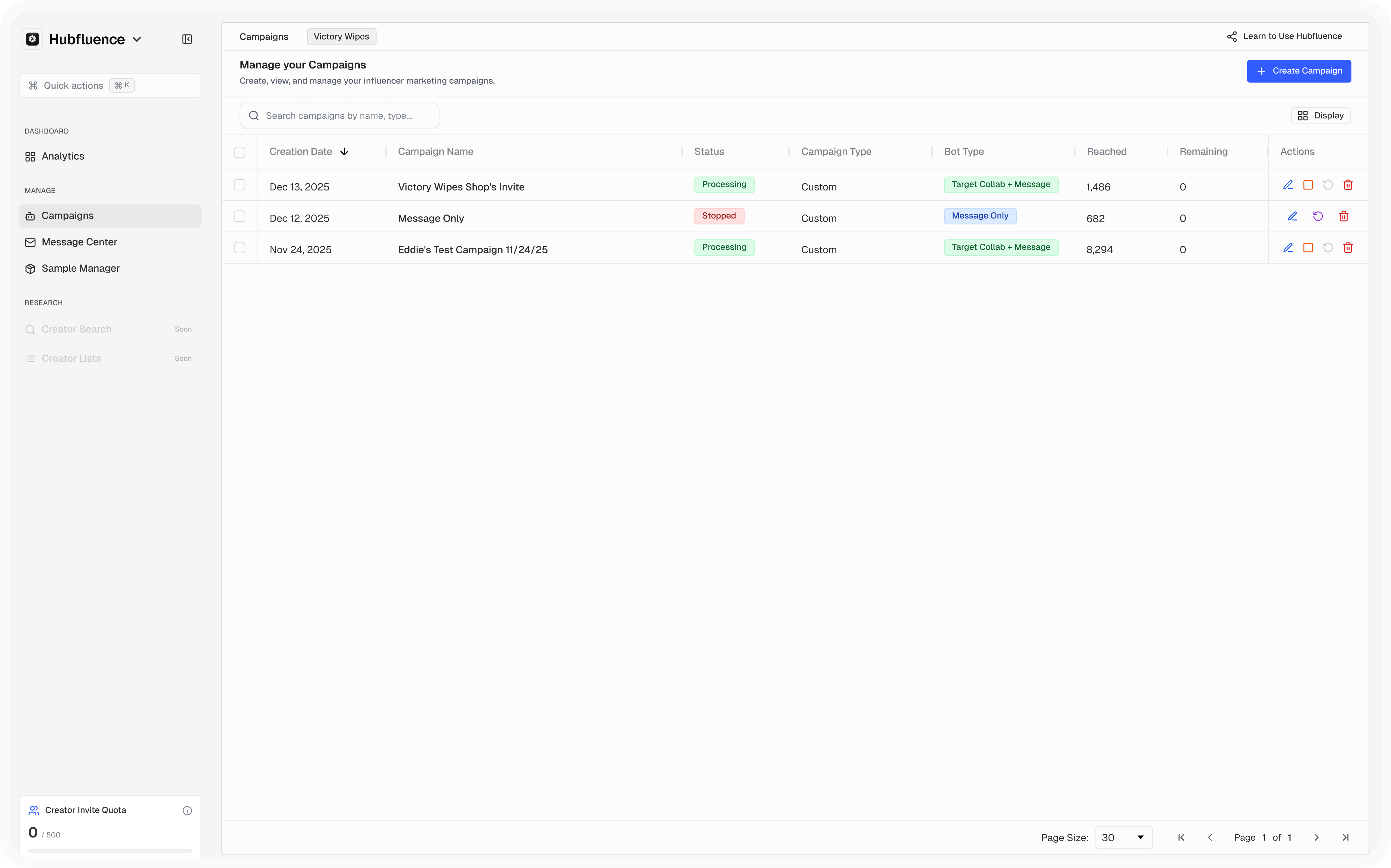Open Message Center in sidebar
The image size is (1391, 868).
(x=79, y=242)
